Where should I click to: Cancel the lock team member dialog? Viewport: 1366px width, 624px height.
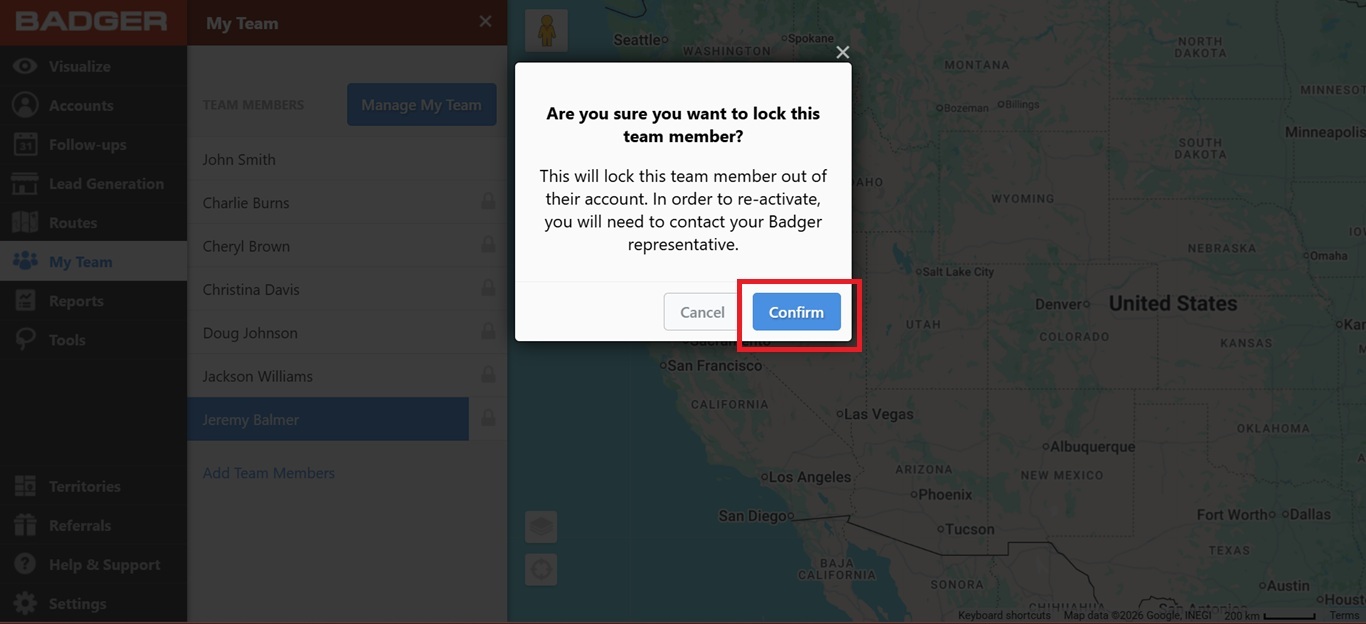[x=702, y=312]
